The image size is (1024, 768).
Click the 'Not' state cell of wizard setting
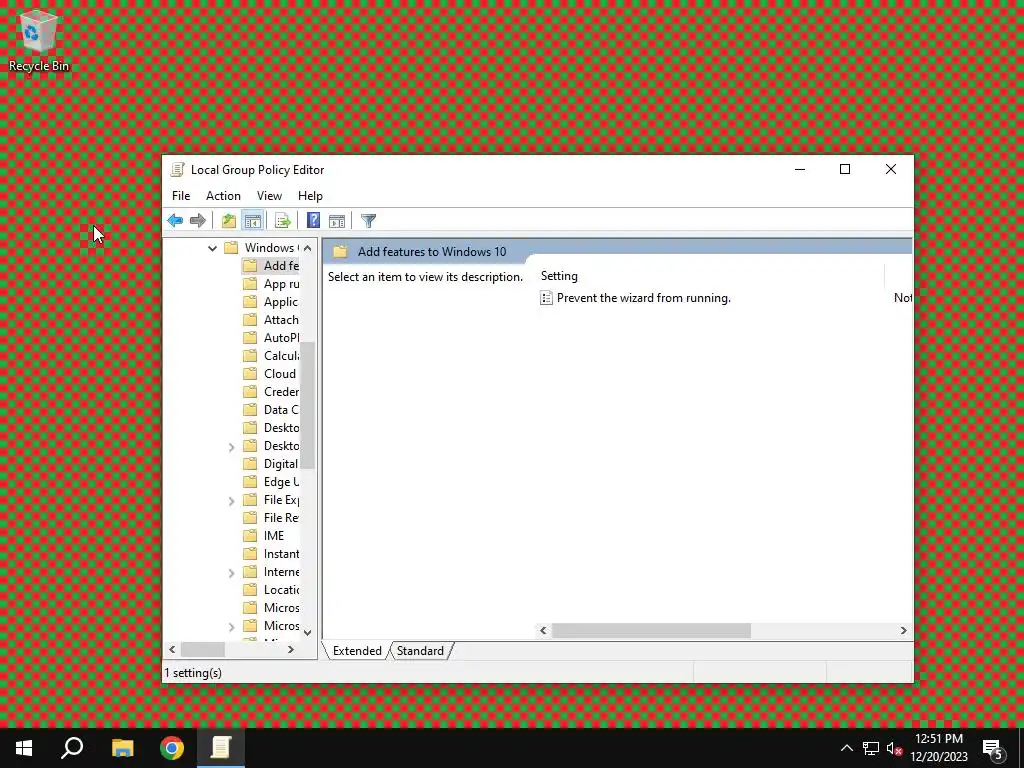coord(903,298)
